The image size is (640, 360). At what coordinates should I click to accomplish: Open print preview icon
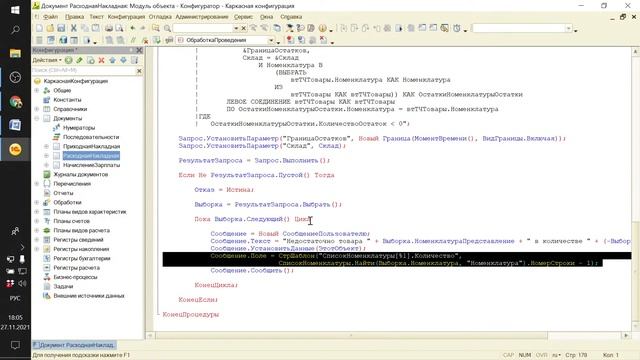[x=119, y=28]
